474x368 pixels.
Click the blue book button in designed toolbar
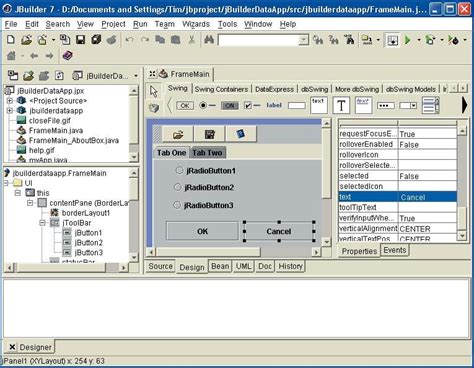click(x=241, y=134)
